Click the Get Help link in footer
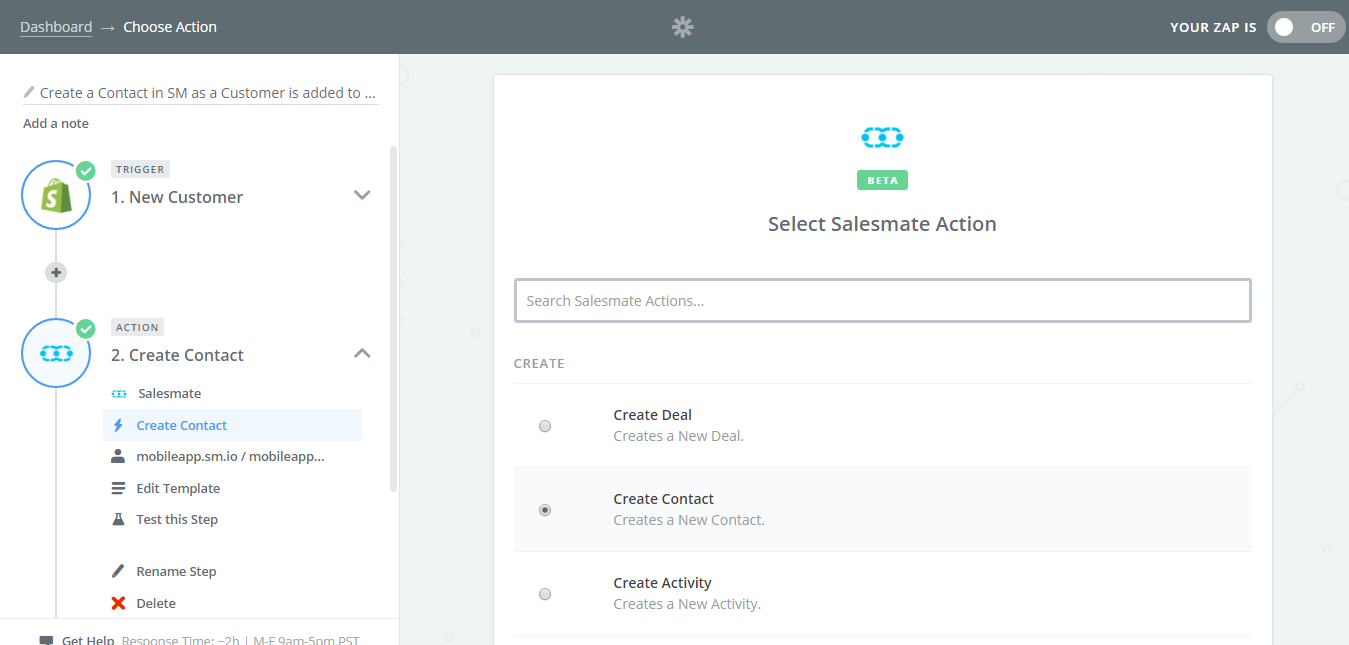Image resolution: width=1349 pixels, height=645 pixels. point(88,641)
